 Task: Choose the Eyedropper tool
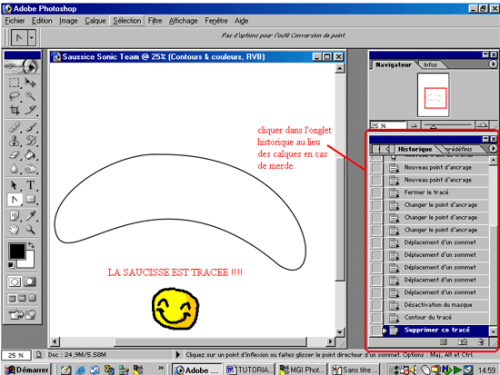(x=30, y=216)
